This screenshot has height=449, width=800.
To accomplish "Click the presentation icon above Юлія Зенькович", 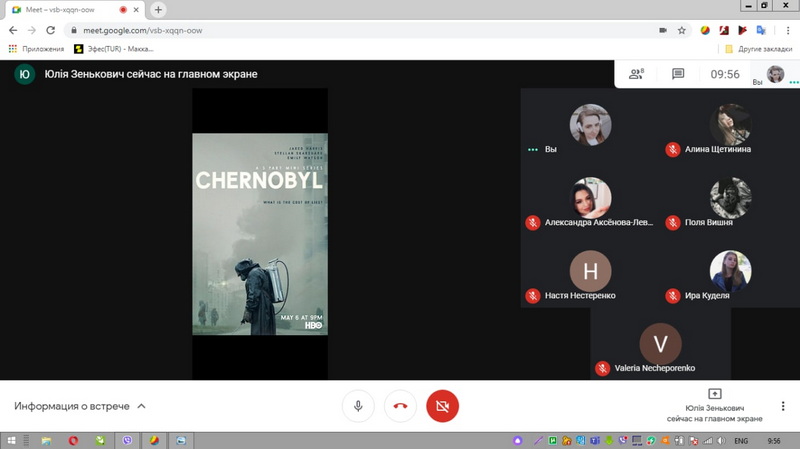I will [714, 393].
